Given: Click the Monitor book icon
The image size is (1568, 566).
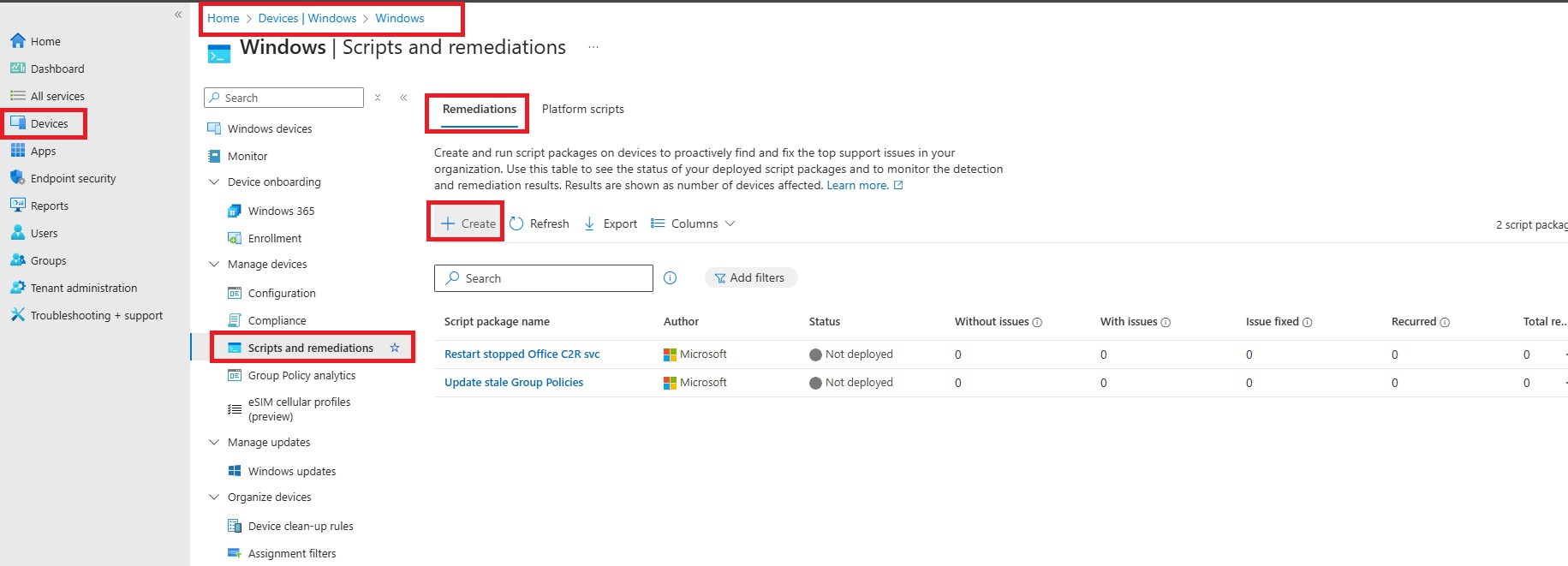Looking at the screenshot, I should point(214,156).
